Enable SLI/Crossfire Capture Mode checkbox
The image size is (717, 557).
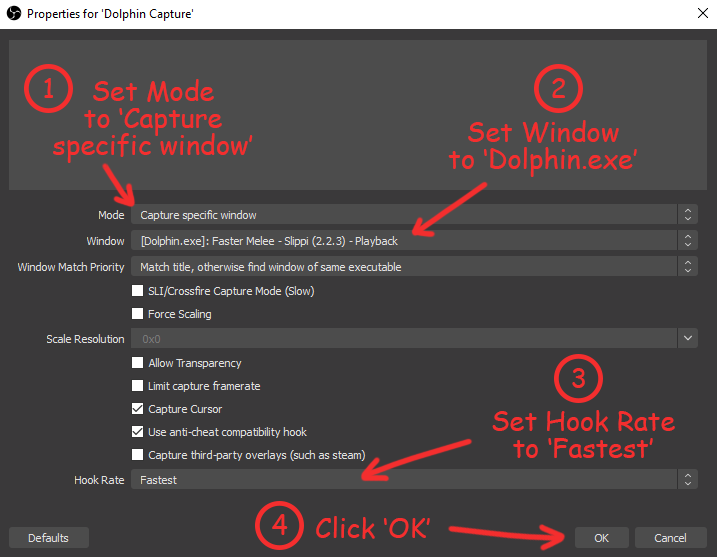click(137, 290)
